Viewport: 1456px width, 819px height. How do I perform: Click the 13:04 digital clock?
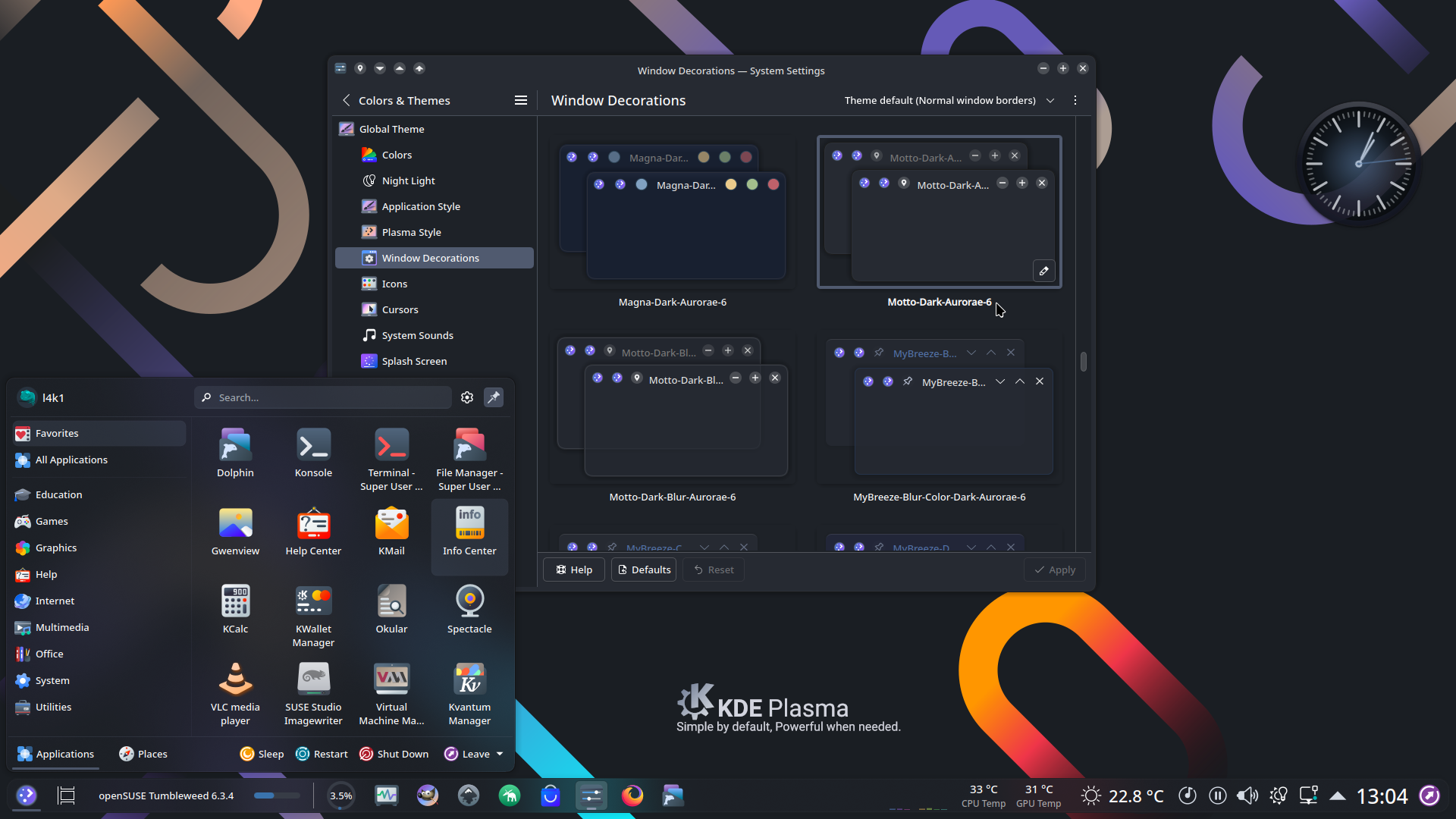tap(1382, 795)
